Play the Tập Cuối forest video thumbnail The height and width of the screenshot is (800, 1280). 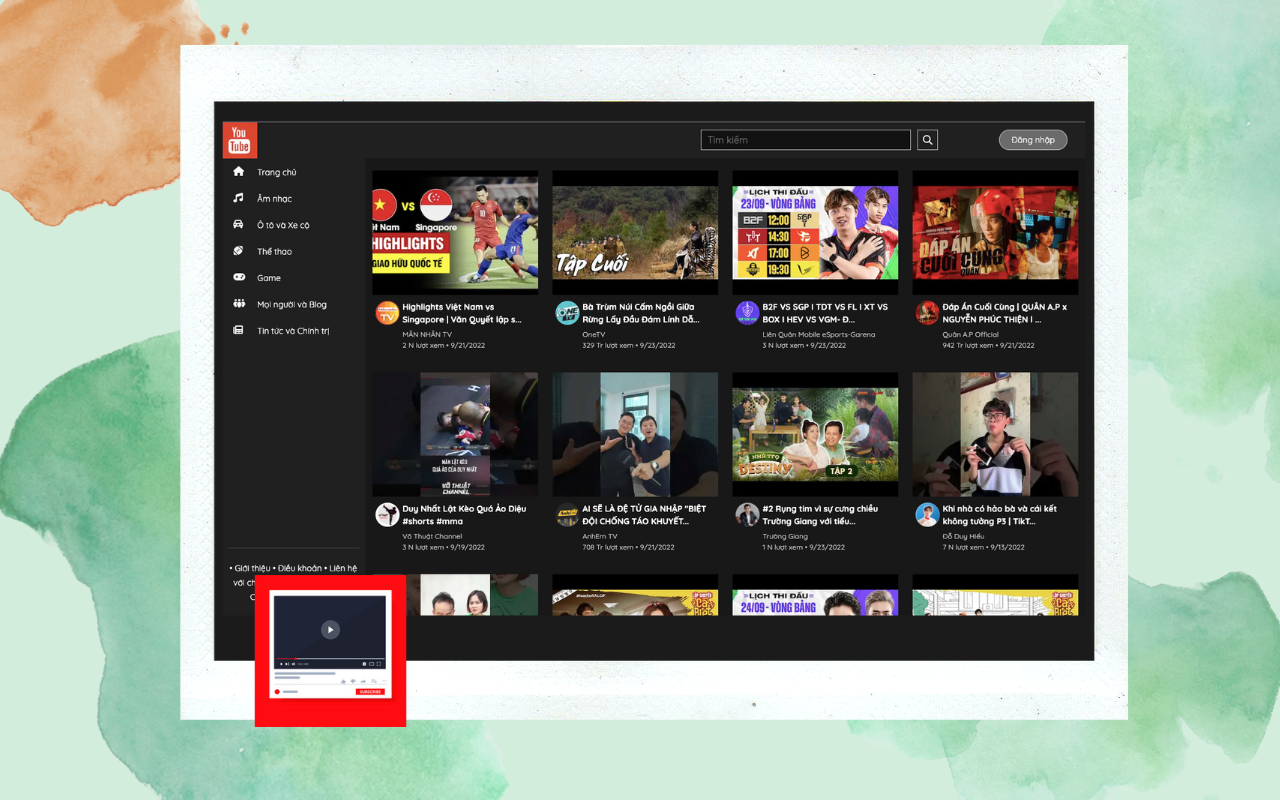click(635, 232)
